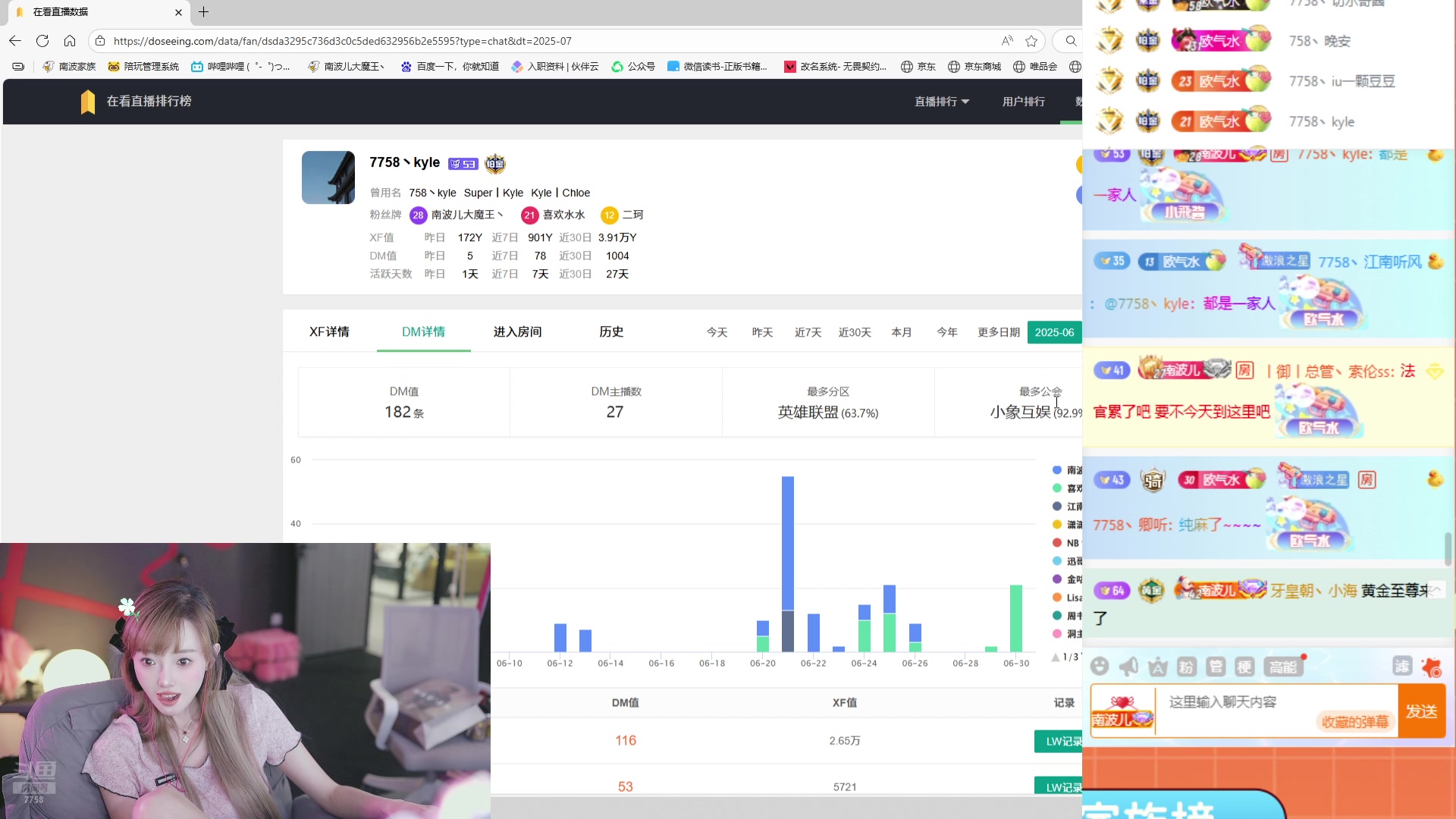1456x819 pixels.
Task: Toggle the yellow legend series
Action: (x=1068, y=525)
